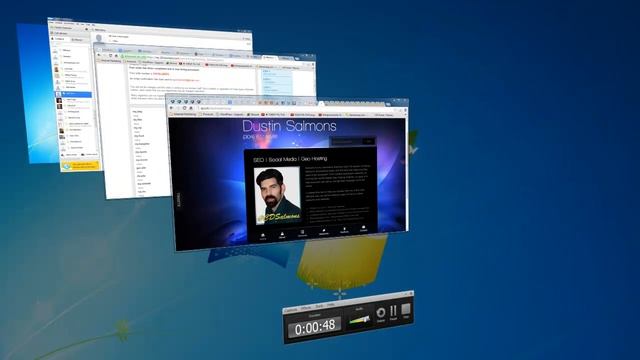Reload page in the middle browser window
Viewport: 640px width, 360px height.
(x=110, y=55)
